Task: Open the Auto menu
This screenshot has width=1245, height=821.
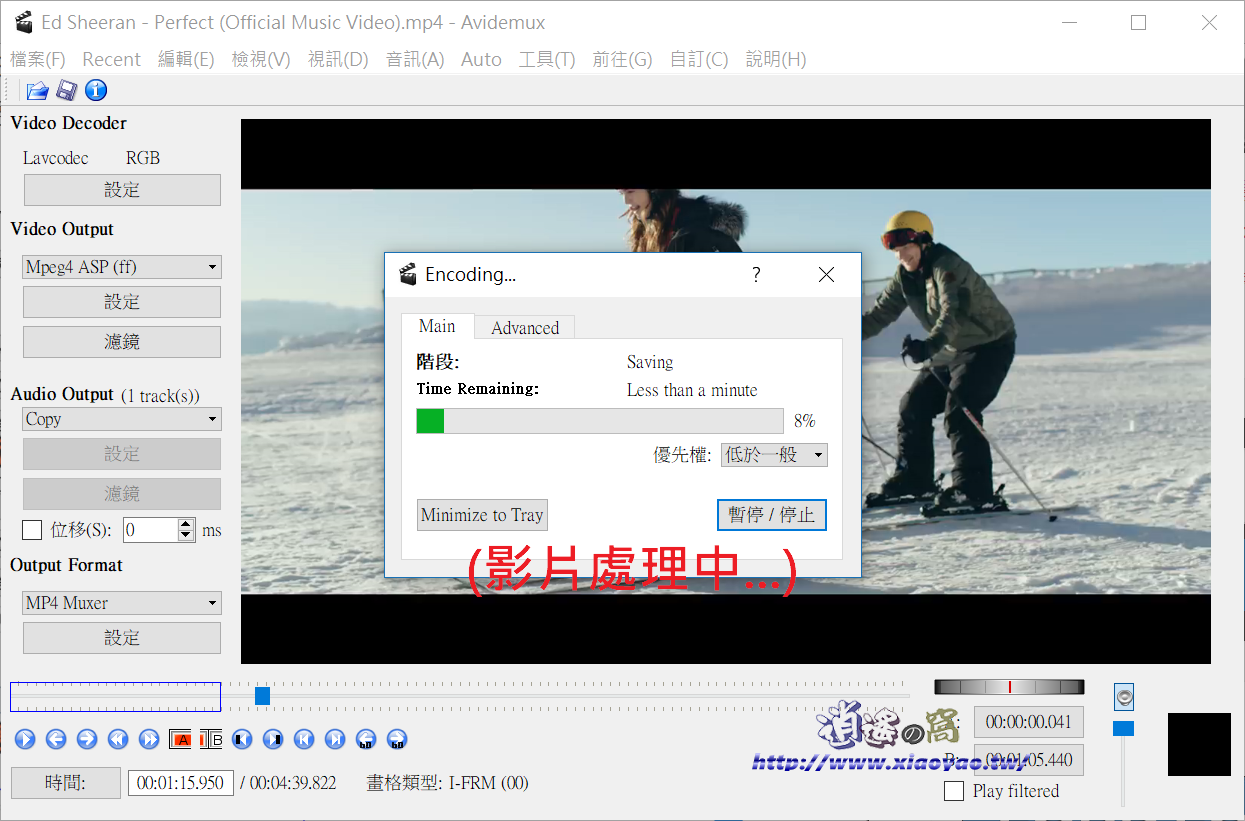Action: pos(481,59)
